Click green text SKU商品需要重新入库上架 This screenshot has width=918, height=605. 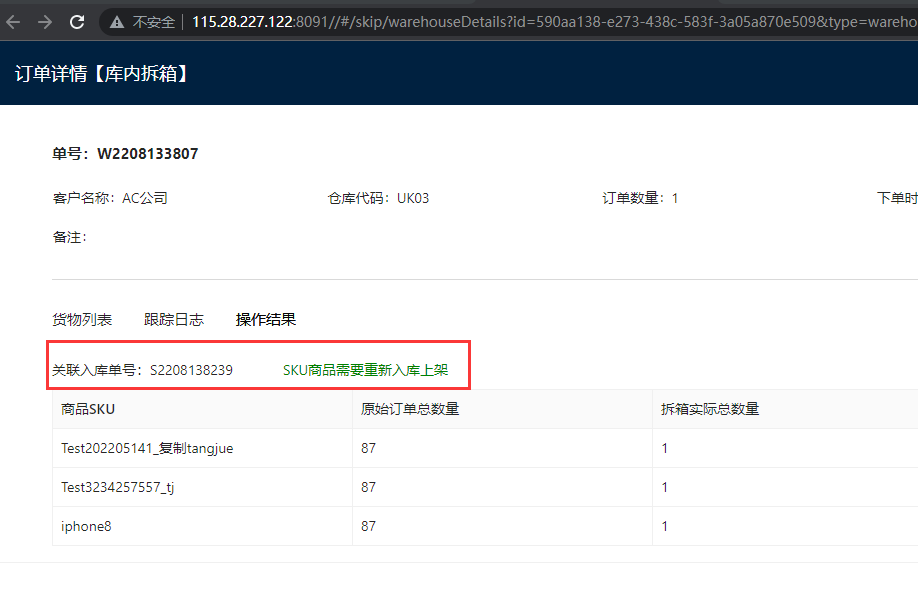pos(365,370)
